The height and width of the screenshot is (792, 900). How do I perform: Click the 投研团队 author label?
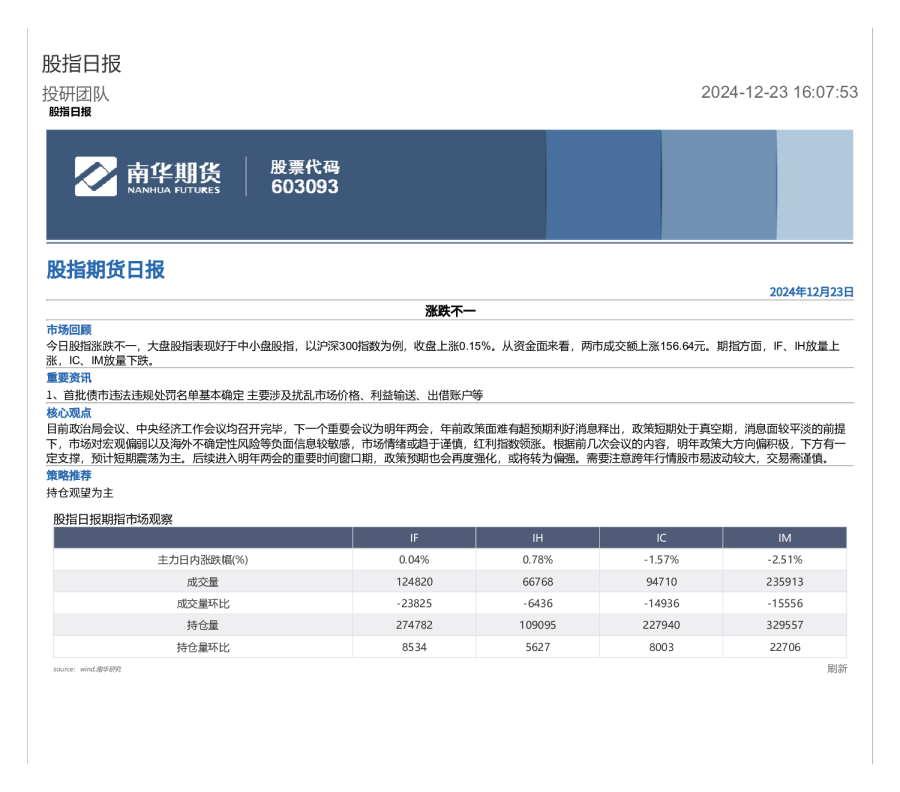click(76, 94)
